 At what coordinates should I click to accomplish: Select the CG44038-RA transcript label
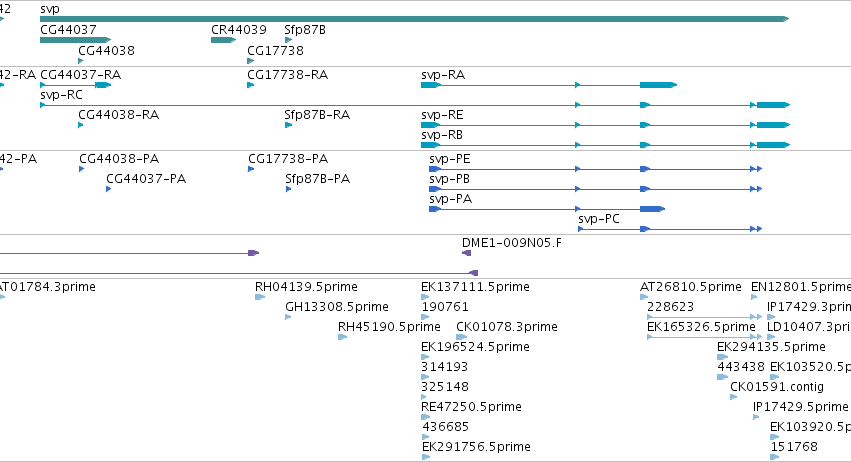coord(118,115)
